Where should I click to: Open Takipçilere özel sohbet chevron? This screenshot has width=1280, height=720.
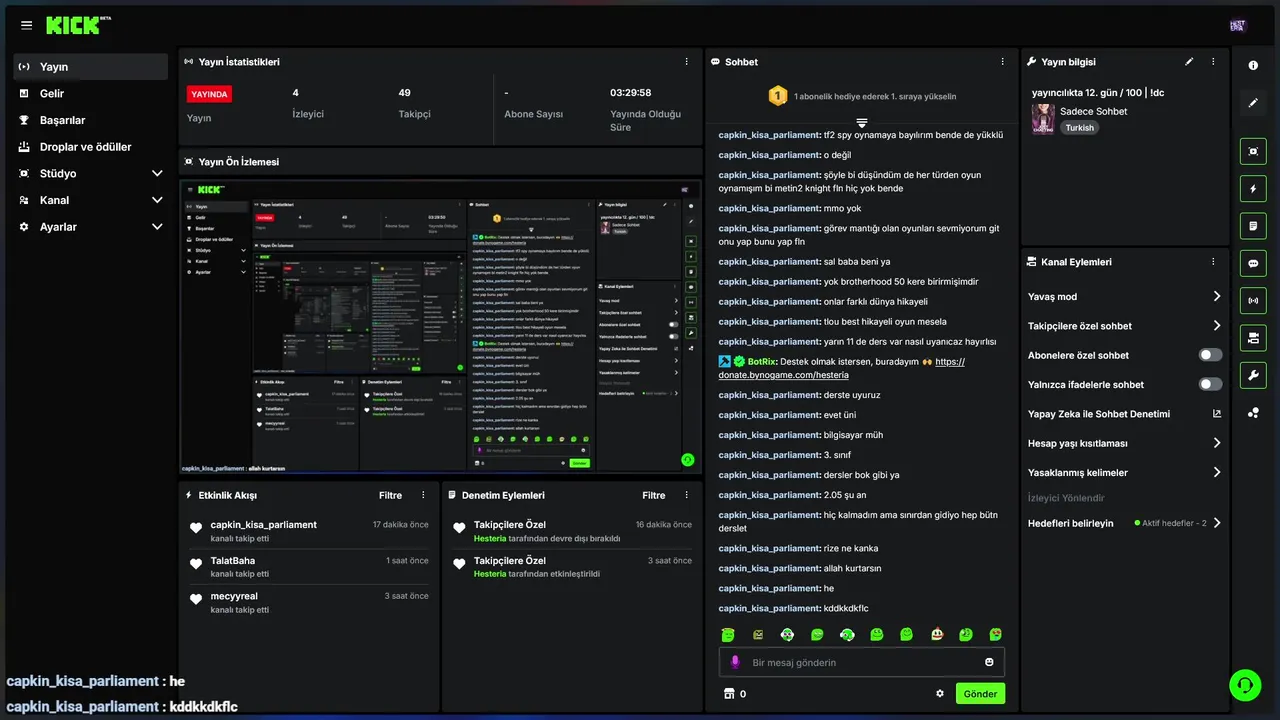(1217, 326)
